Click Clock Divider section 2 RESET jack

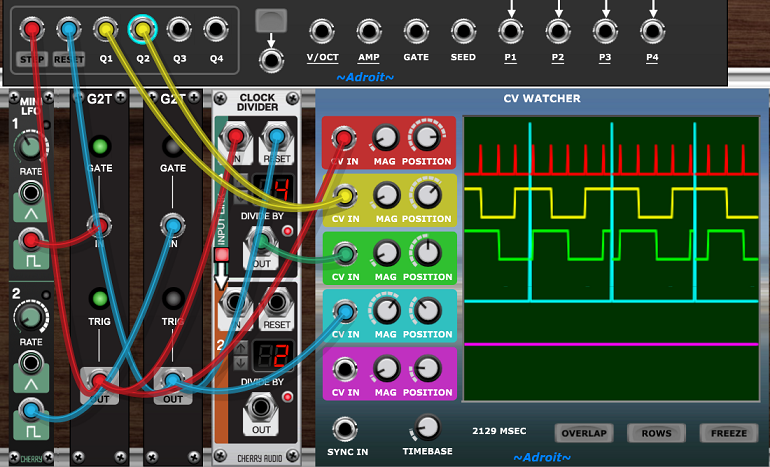click(x=276, y=303)
